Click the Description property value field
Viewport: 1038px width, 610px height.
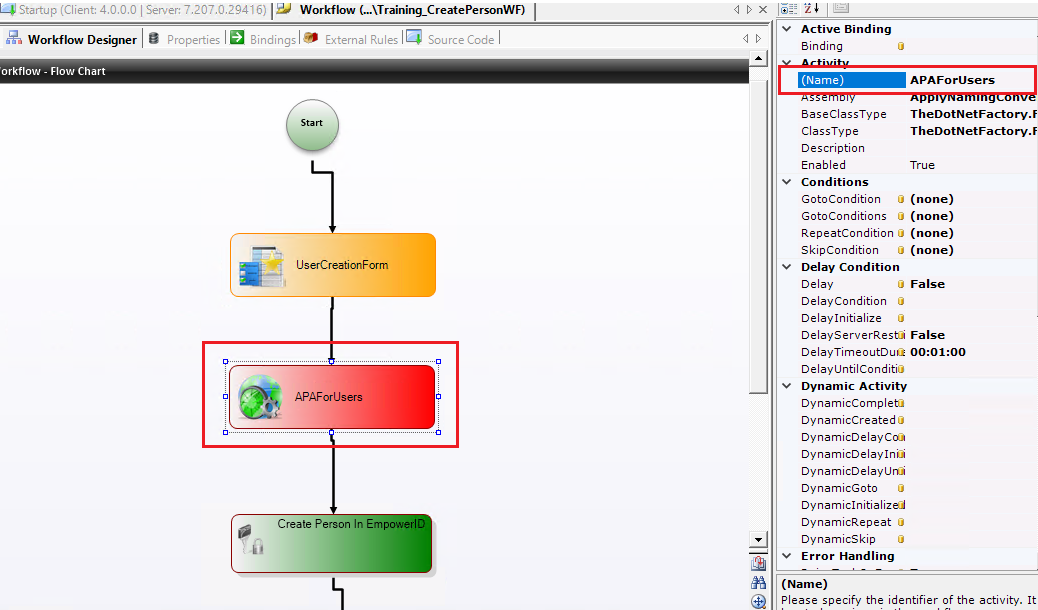(972, 148)
